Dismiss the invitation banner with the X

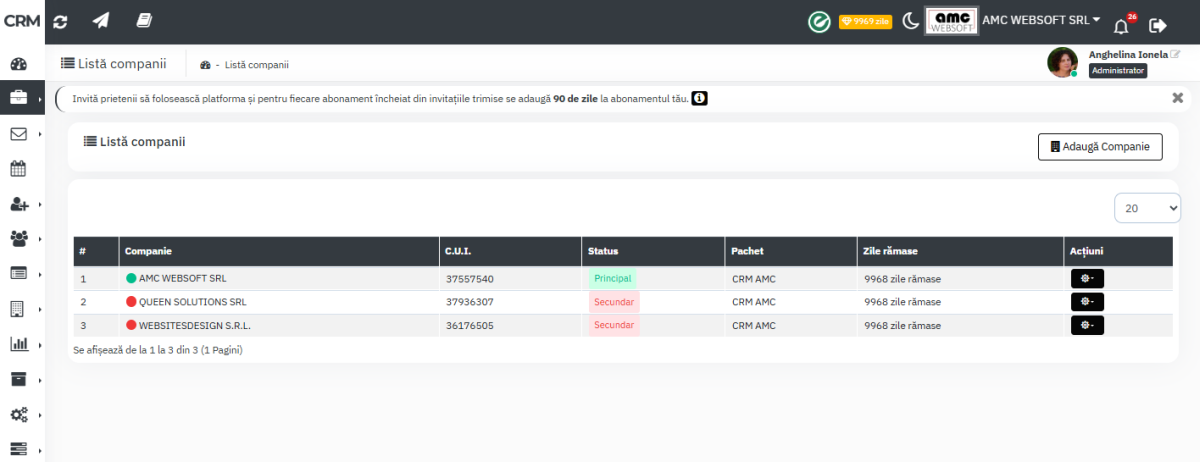click(x=1177, y=98)
